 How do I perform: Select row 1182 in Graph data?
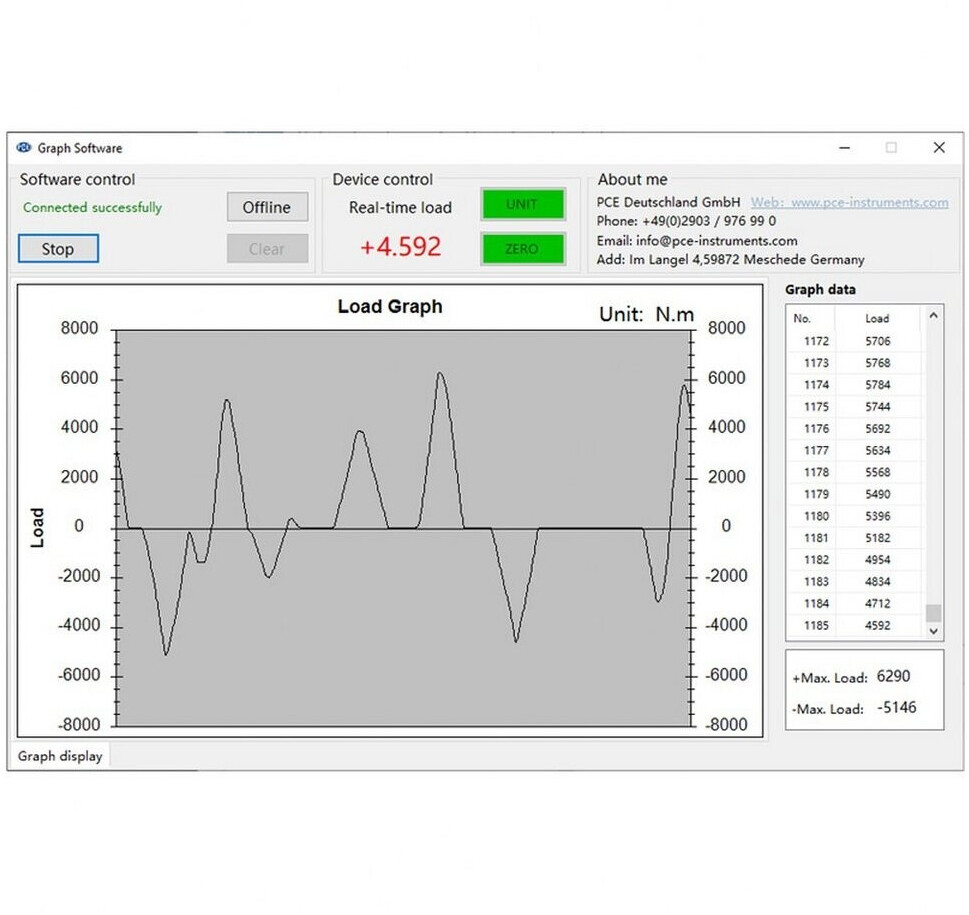(x=854, y=560)
